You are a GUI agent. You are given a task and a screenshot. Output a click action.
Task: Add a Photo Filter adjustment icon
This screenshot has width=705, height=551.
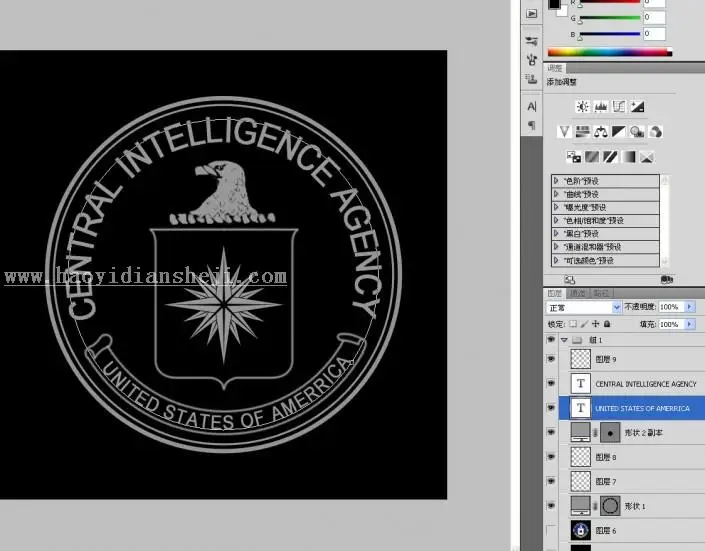[x=637, y=132]
